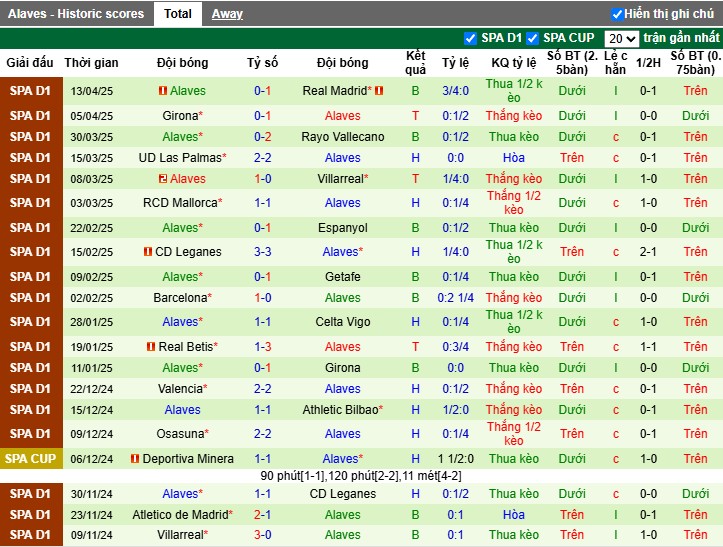Click the 06/12/24 date cell
Image resolution: width=723 pixels, height=547 pixels.
[x=91, y=459]
